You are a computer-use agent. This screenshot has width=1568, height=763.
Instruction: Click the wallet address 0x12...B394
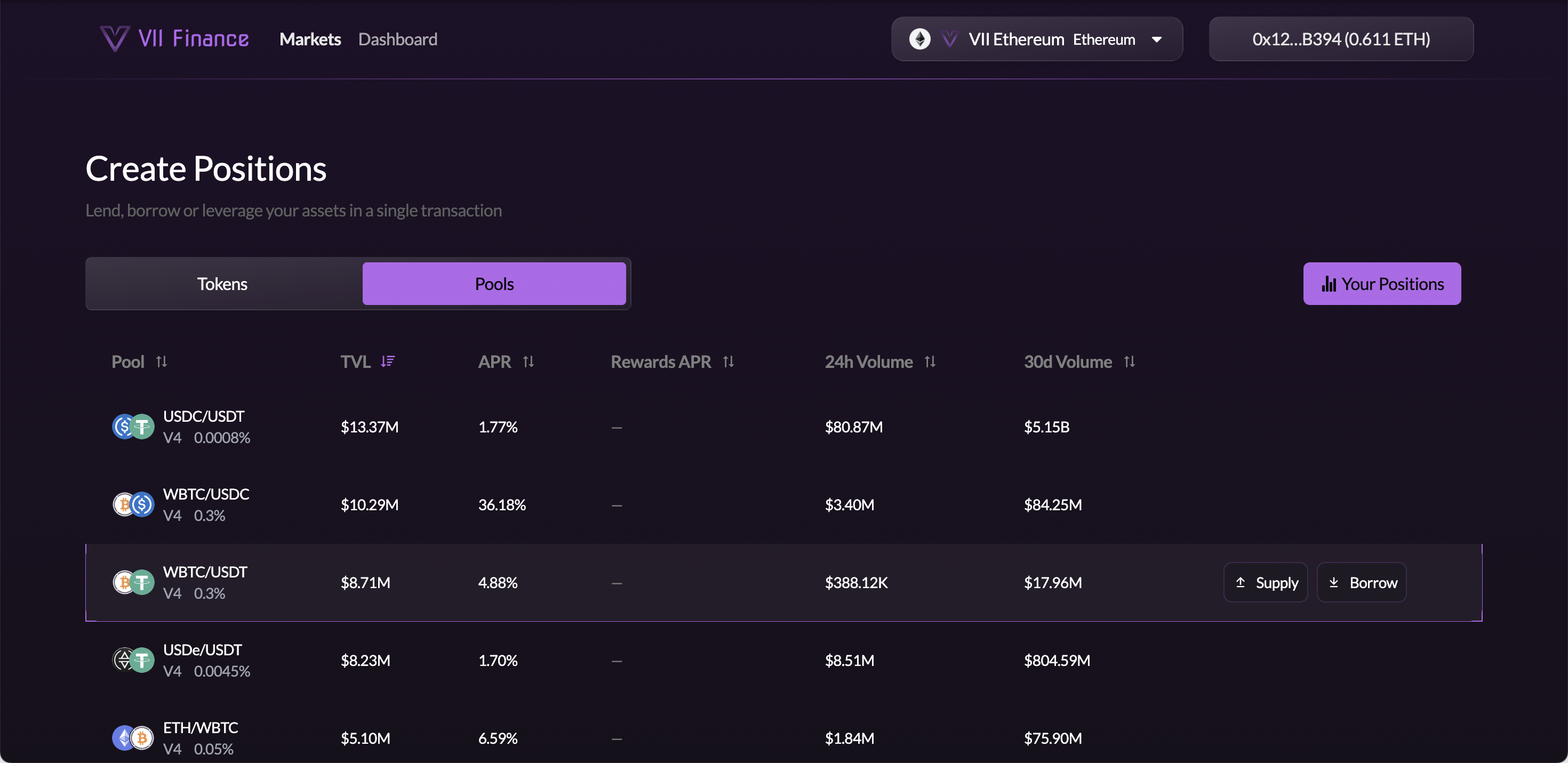[1341, 38]
